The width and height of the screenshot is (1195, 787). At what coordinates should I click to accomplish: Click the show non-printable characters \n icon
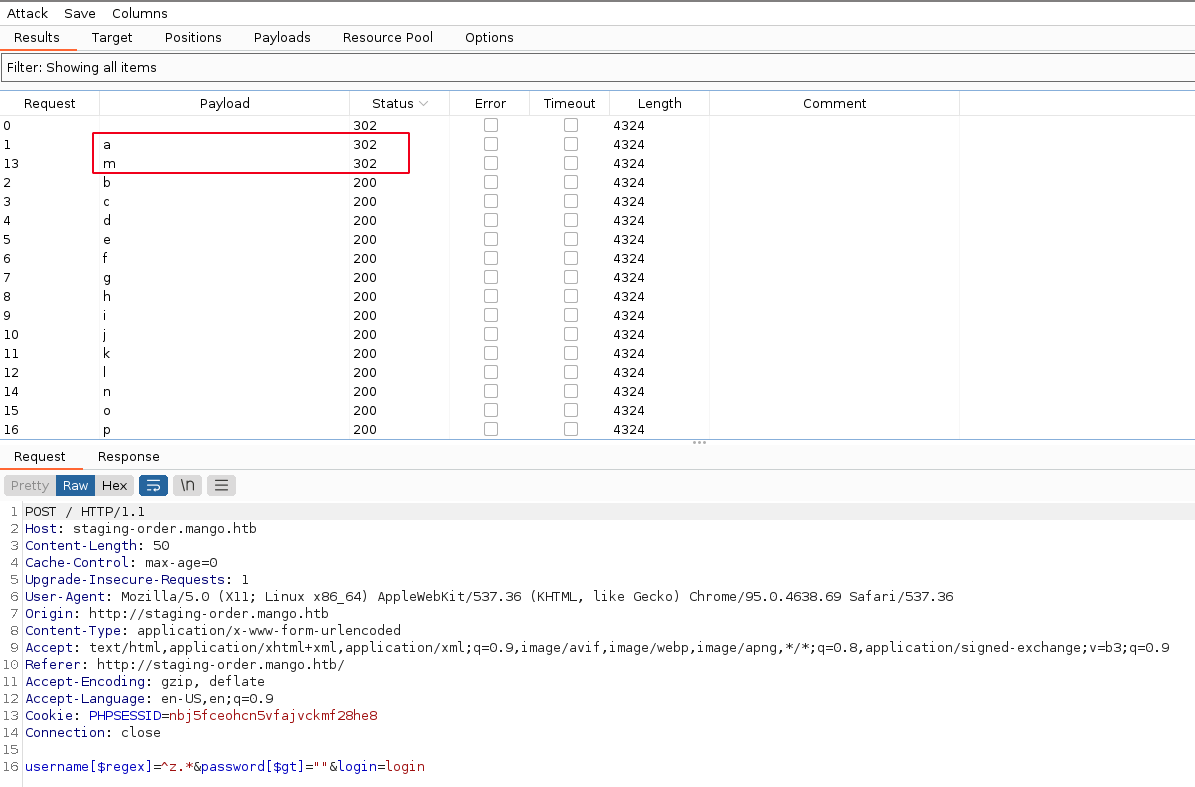point(187,485)
